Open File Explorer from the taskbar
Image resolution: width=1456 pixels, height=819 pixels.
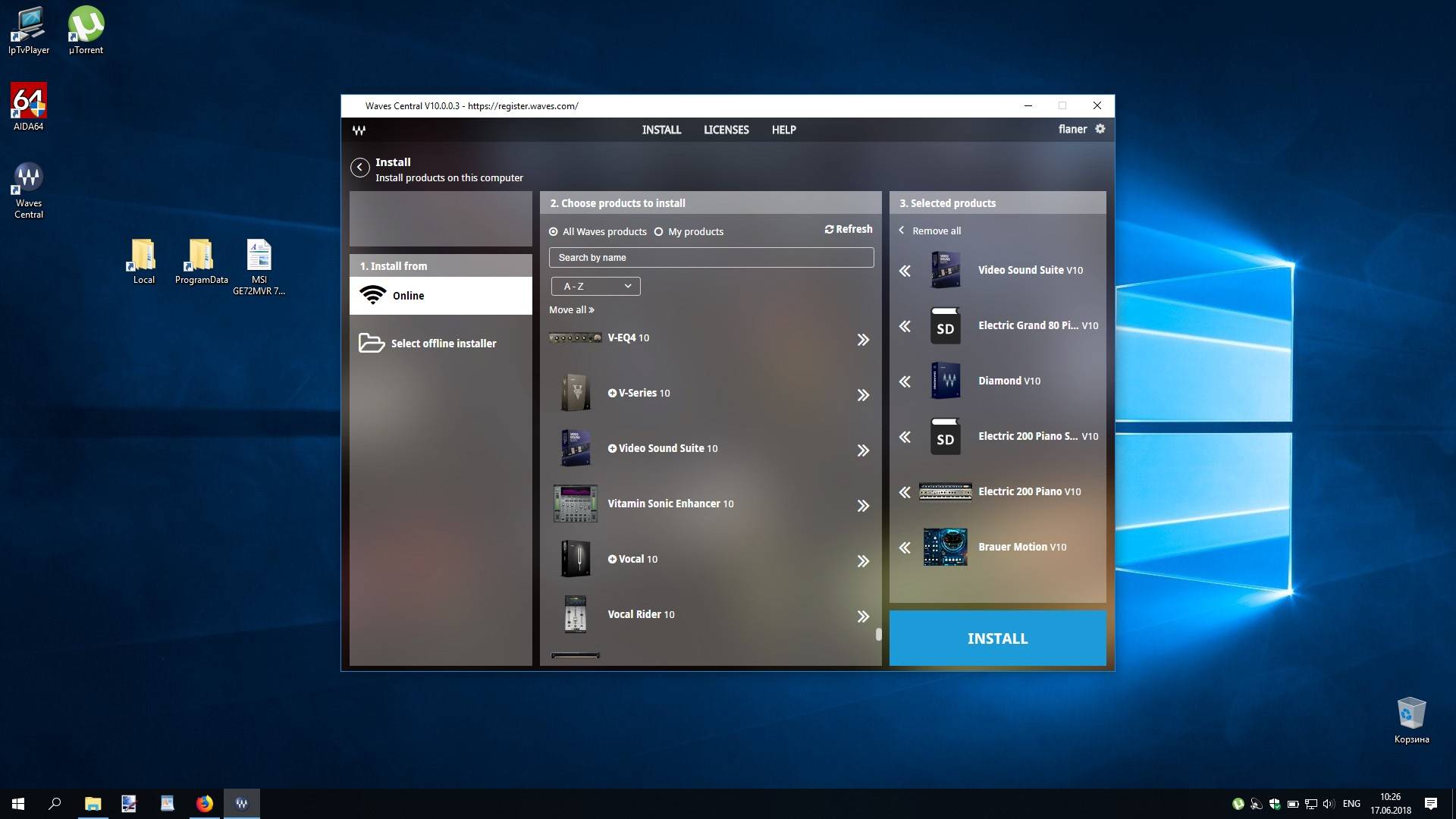point(93,804)
